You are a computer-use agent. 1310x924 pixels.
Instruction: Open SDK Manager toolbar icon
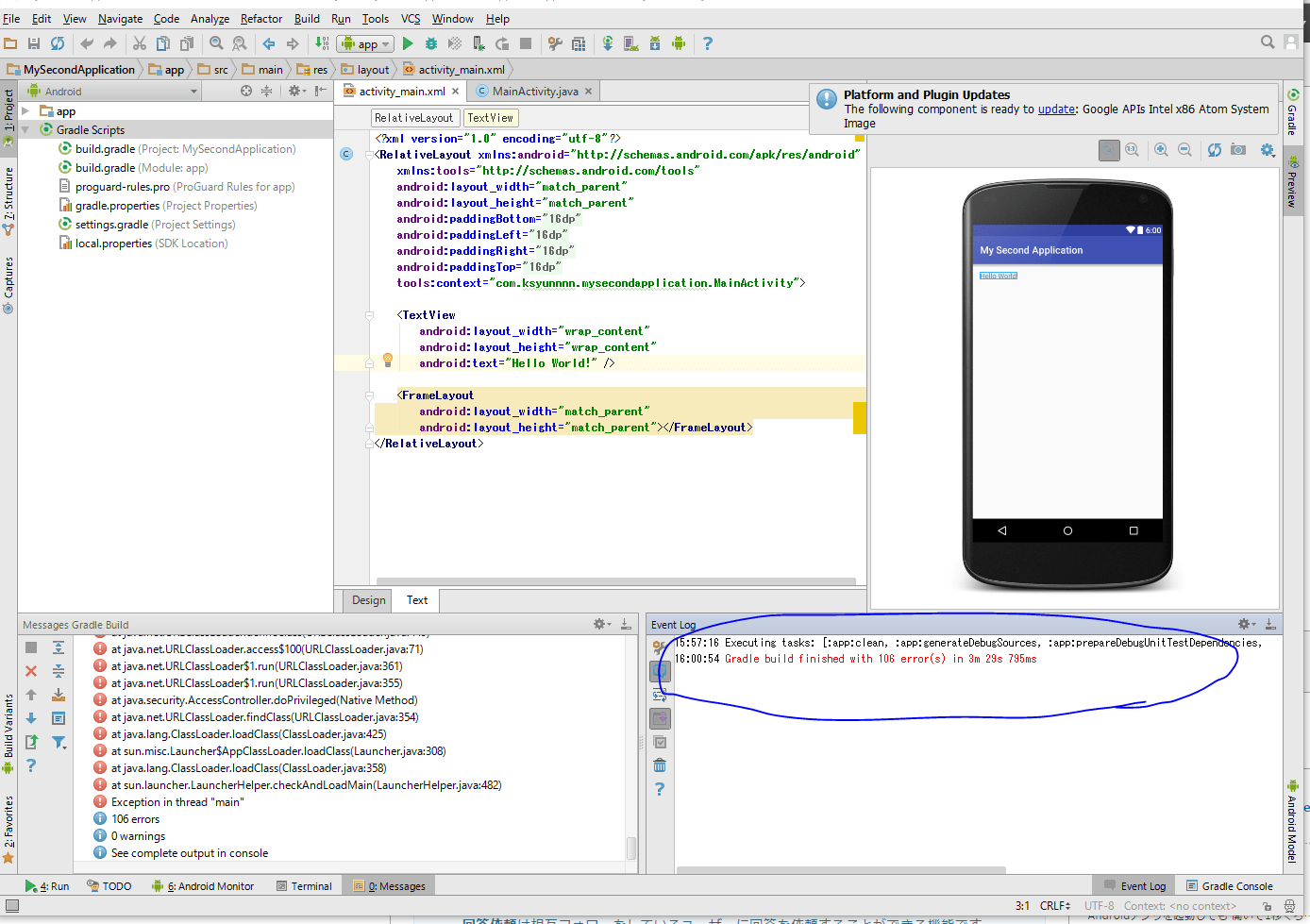[655, 43]
